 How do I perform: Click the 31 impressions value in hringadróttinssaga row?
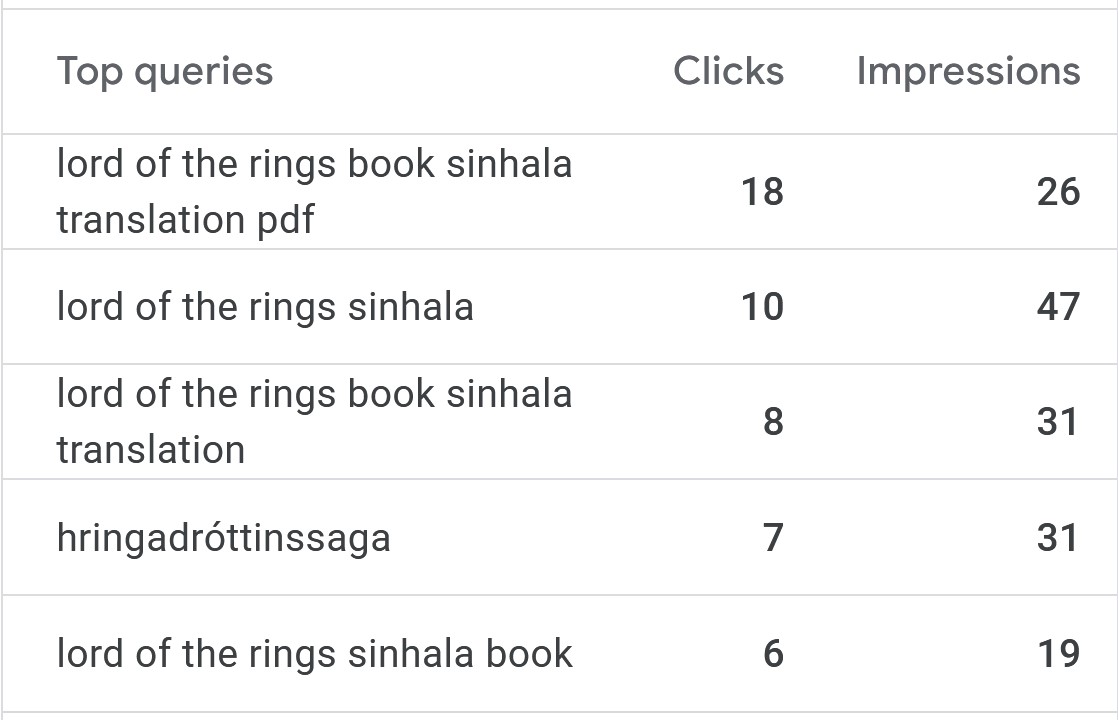pyautogui.click(x=1058, y=538)
